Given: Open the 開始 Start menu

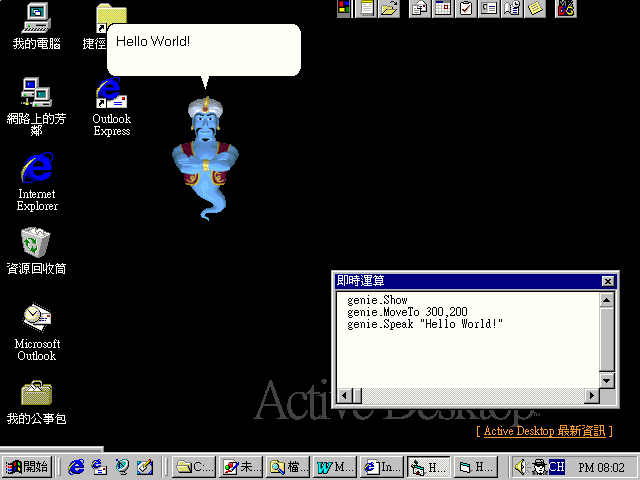Looking at the screenshot, I should click(28, 466).
